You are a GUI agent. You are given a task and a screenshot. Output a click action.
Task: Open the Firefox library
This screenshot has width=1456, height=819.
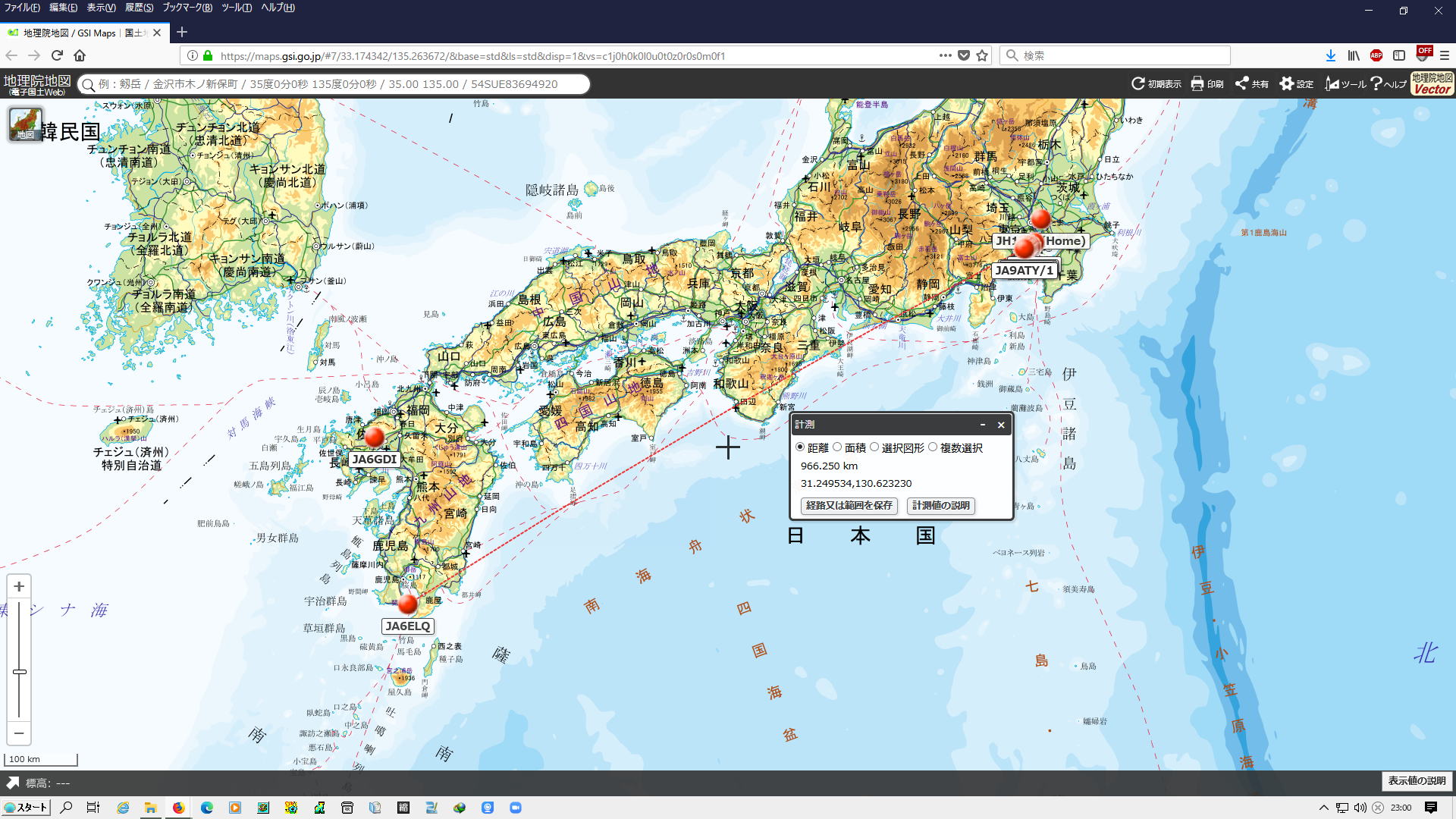(1354, 55)
